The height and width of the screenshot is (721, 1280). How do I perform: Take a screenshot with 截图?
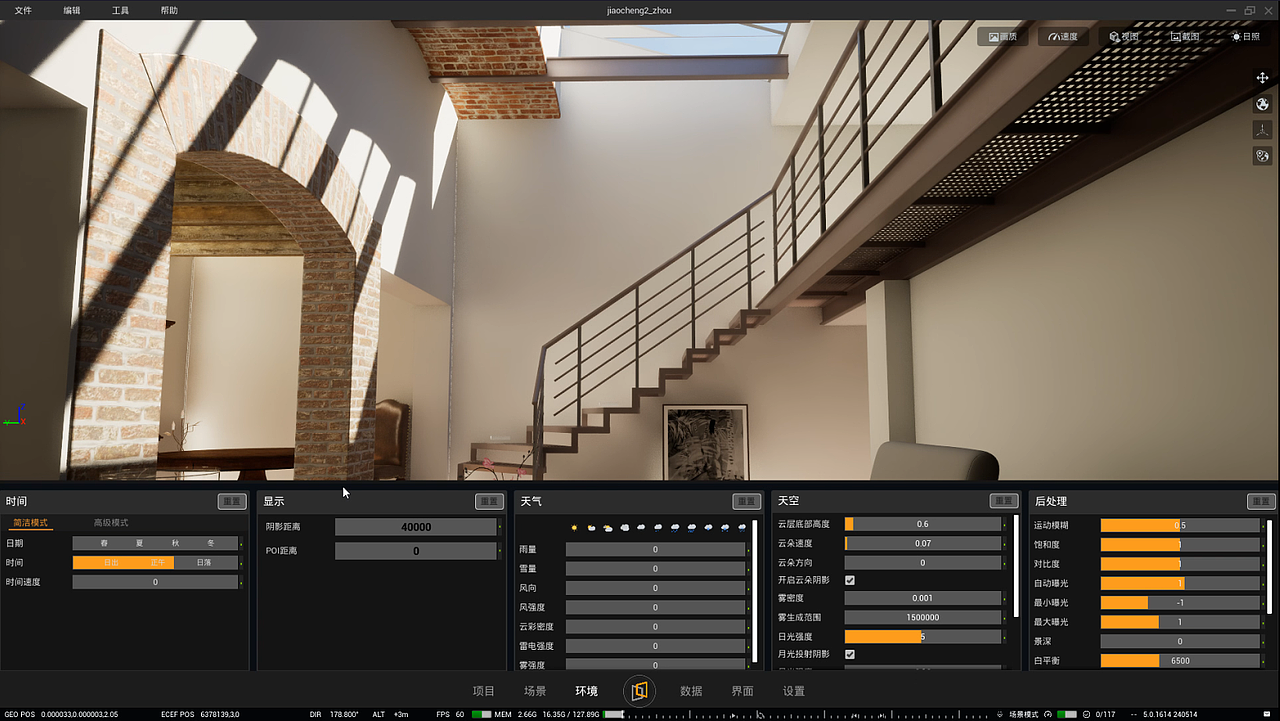1185,36
